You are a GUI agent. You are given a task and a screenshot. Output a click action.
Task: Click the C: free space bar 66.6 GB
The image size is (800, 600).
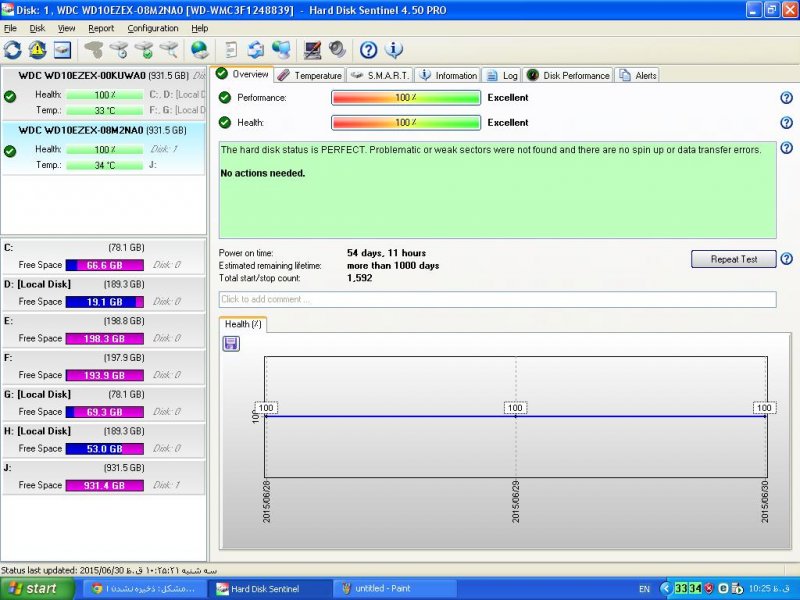pyautogui.click(x=105, y=265)
